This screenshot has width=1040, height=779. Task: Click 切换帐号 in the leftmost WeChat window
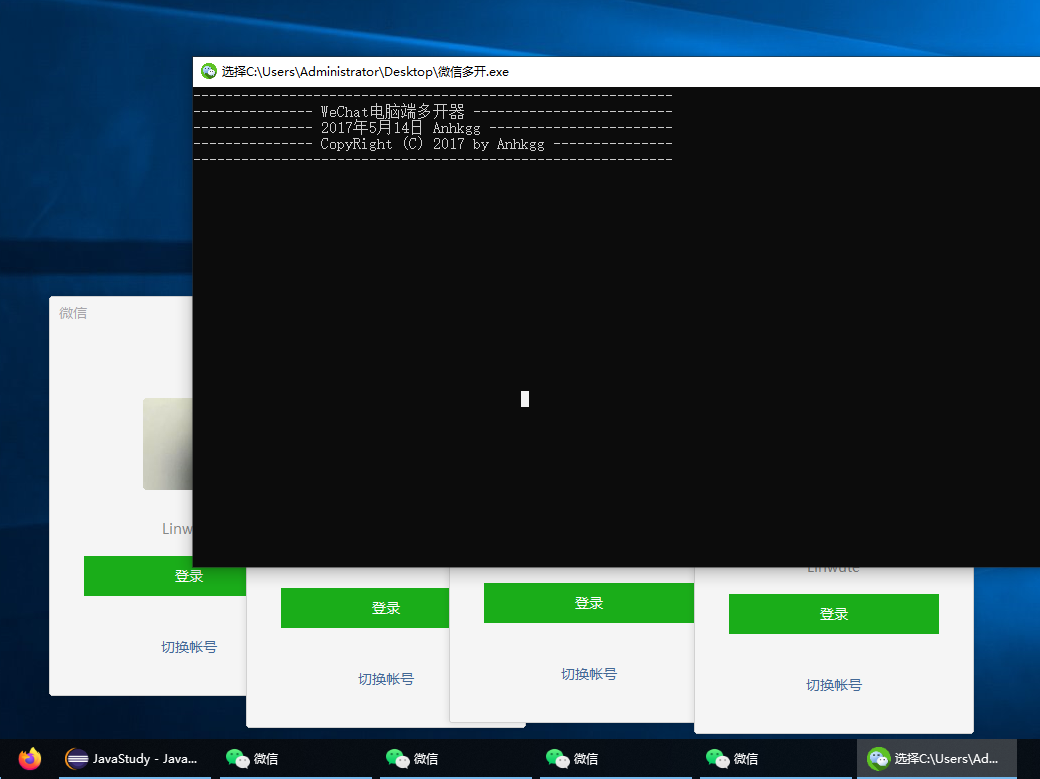[189, 647]
